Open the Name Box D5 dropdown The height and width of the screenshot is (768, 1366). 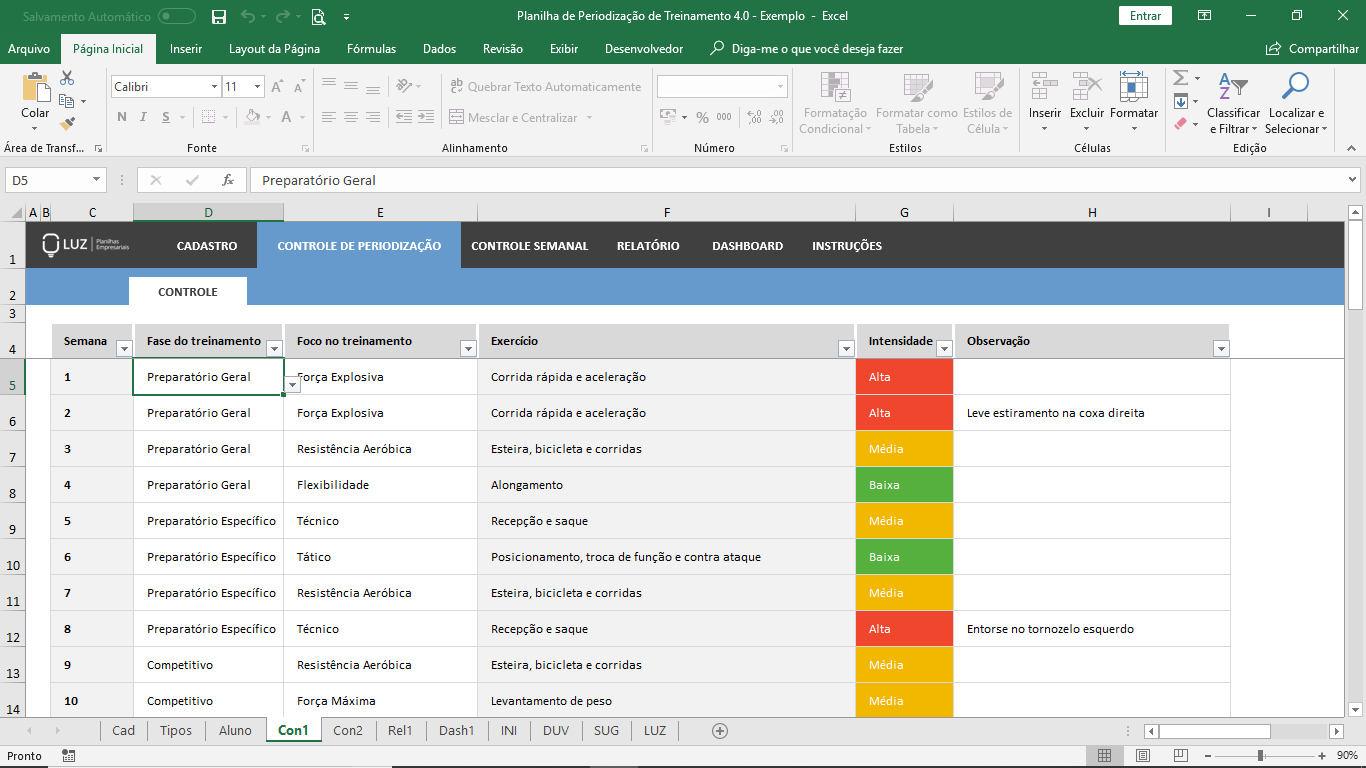(97, 181)
